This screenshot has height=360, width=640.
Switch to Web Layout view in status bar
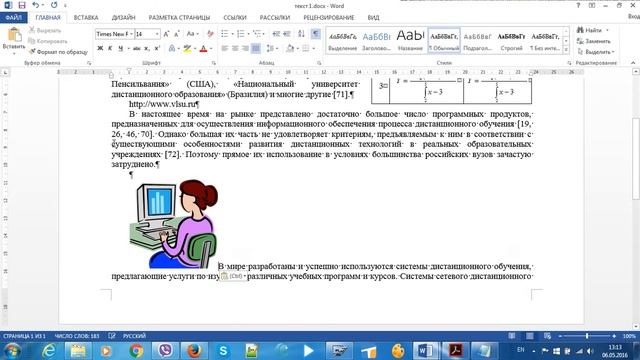click(x=547, y=336)
